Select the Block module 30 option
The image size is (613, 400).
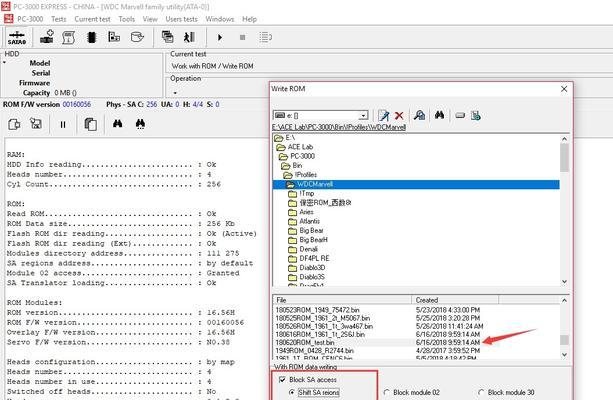click(481, 392)
